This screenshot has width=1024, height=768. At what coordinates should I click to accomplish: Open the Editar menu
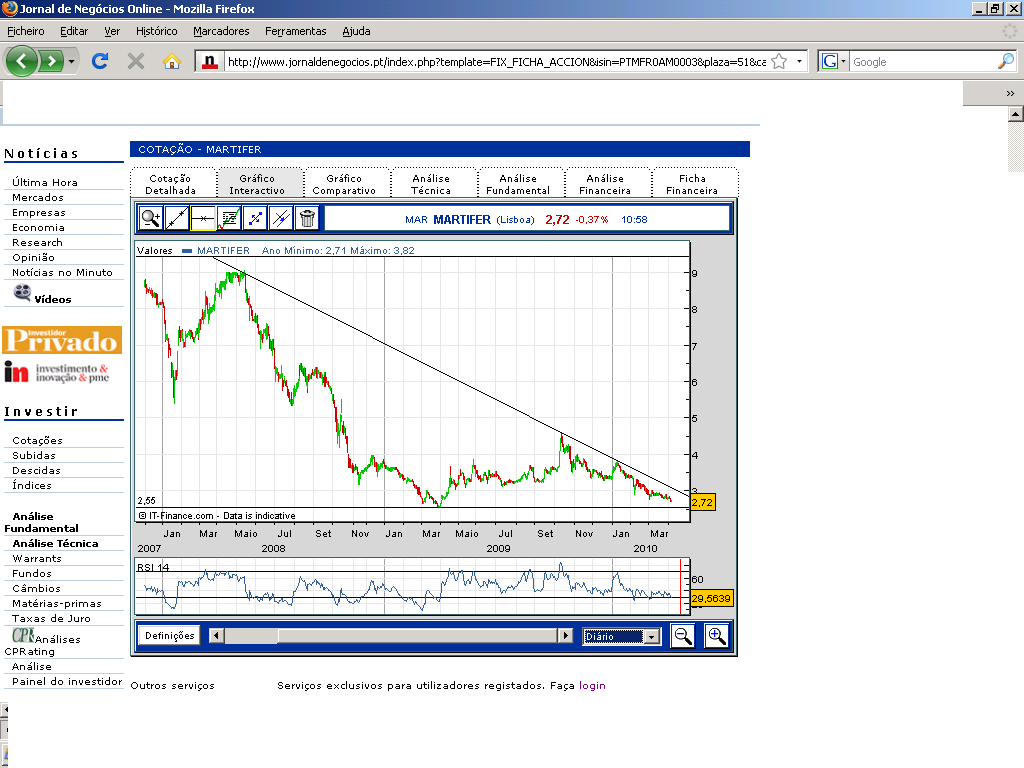coord(74,31)
